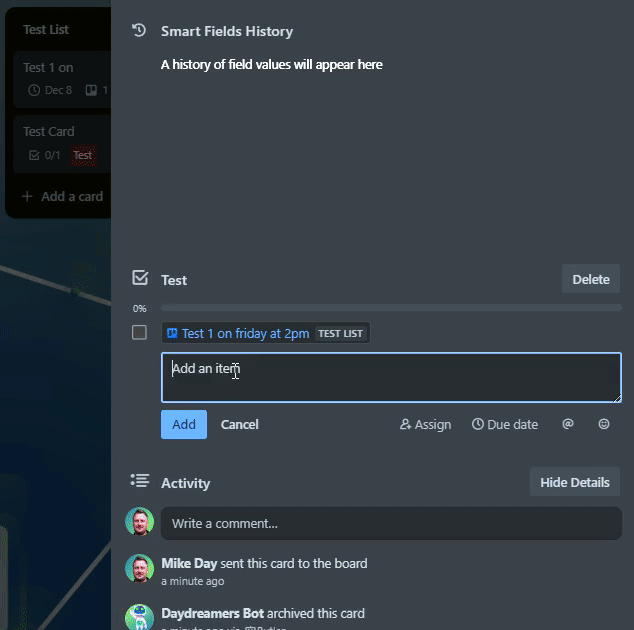Cancel adding a checklist item

click(x=239, y=424)
